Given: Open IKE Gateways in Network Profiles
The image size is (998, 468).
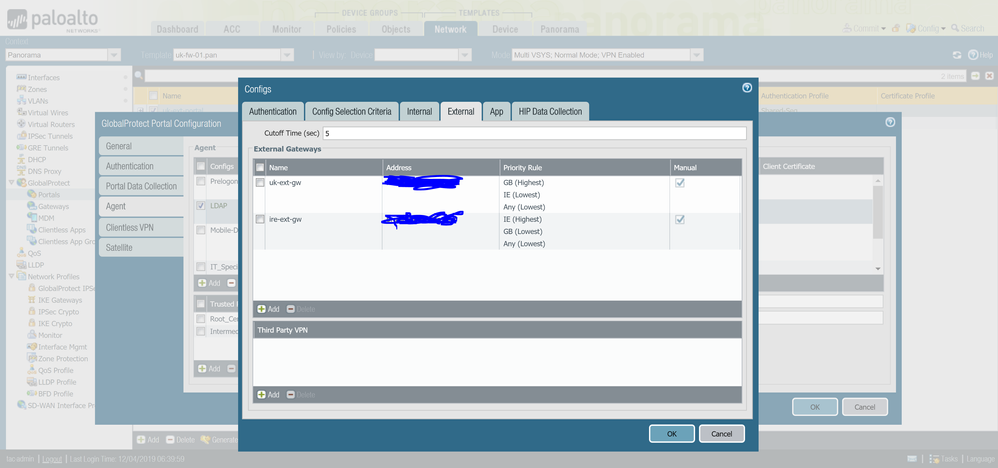Looking at the screenshot, I should [60, 300].
